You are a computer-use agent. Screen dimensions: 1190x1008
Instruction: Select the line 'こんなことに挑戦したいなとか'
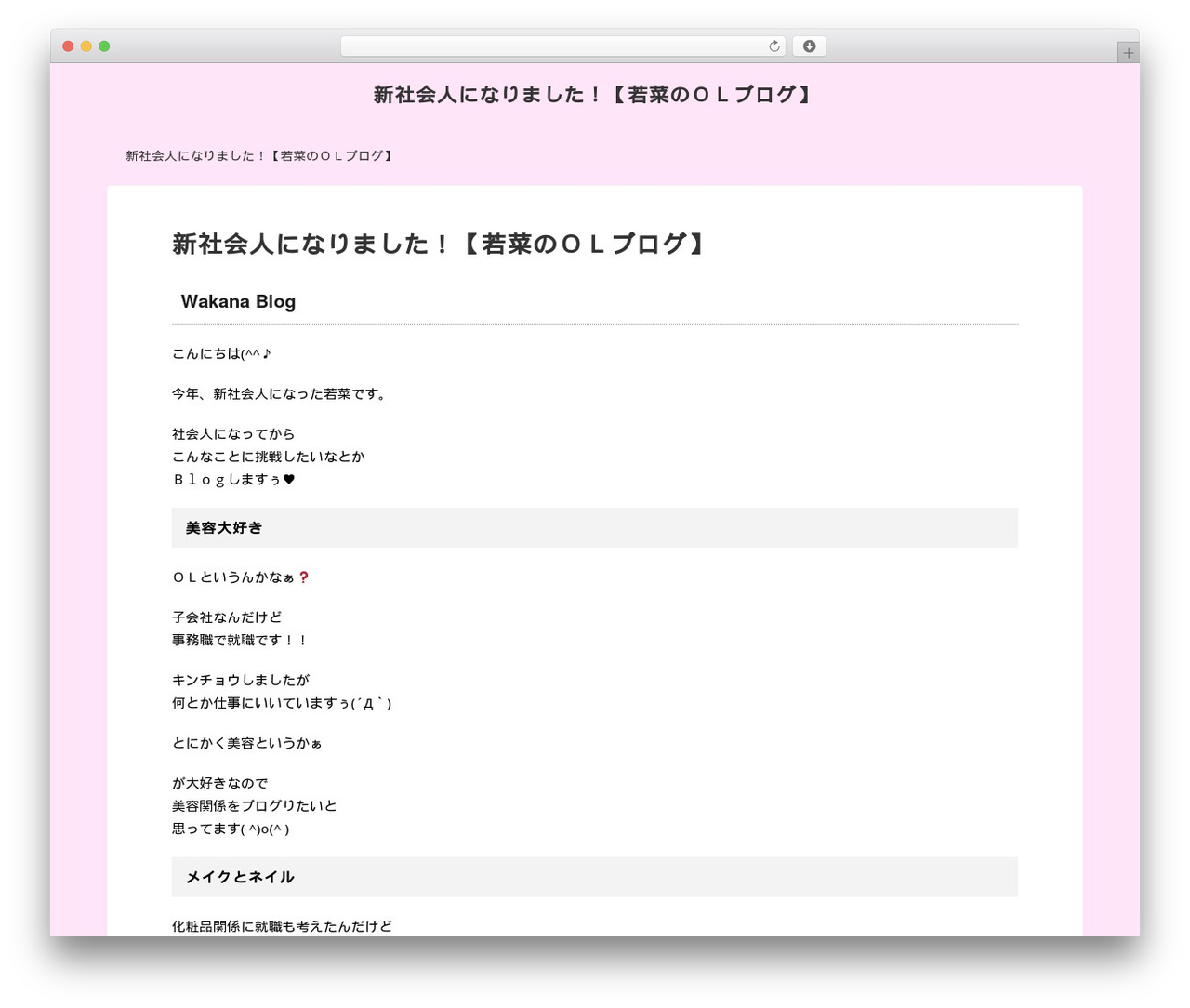click(x=268, y=457)
